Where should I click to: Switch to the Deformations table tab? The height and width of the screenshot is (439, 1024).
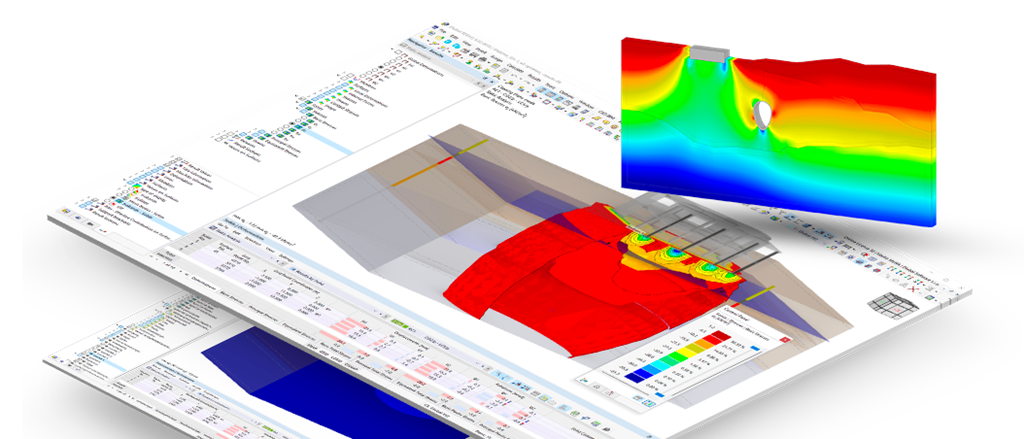click(204, 284)
